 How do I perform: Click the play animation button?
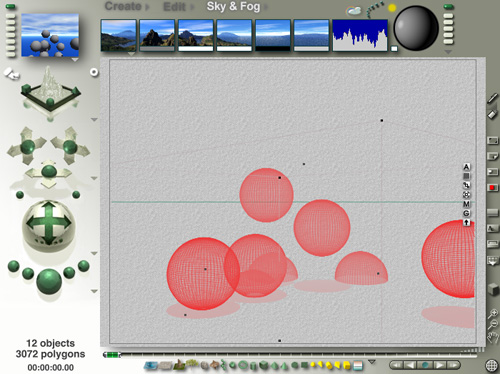pos(439,365)
